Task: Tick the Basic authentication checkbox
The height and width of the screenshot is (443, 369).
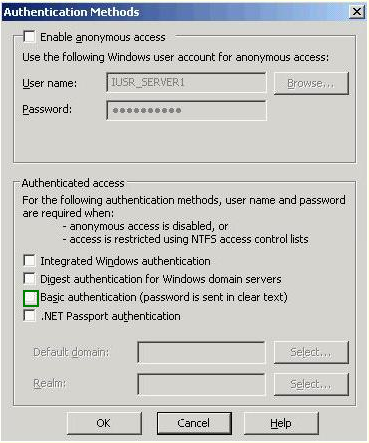Action: coord(31,298)
